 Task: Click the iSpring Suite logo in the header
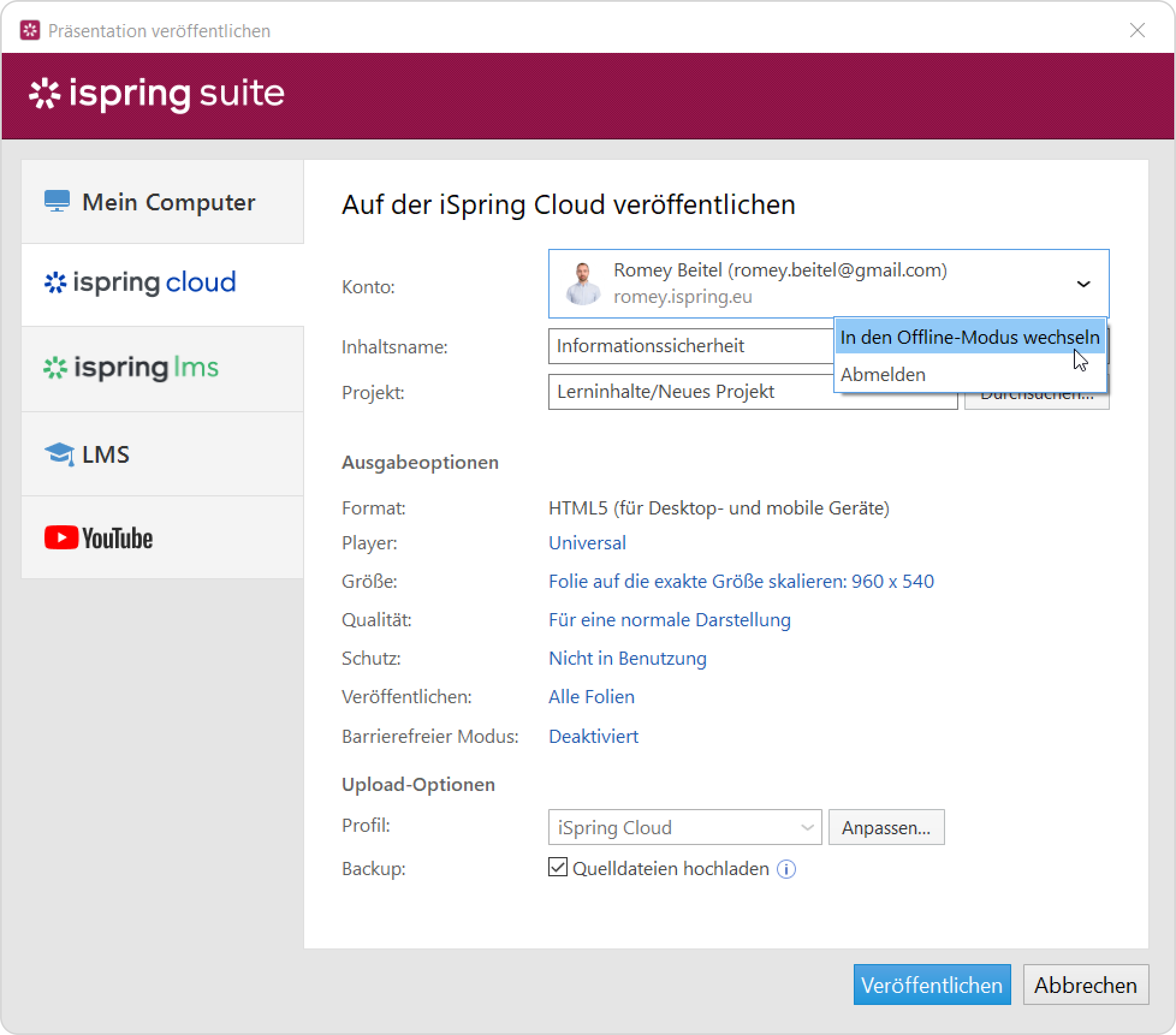156,94
